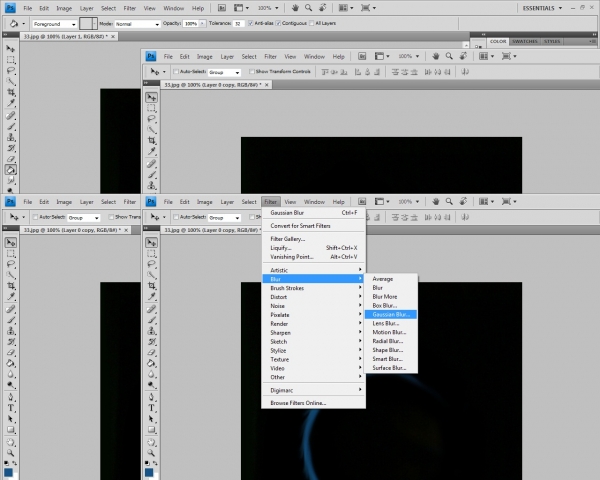Screen dimensions: 600x480
Task: Select the Pen tool in bottom-left toolbox
Action: pyautogui.click(x=11, y=397)
